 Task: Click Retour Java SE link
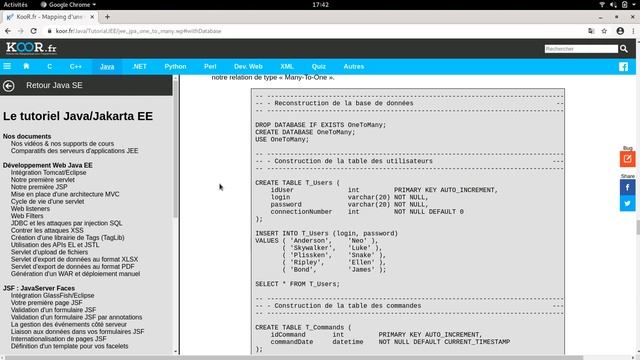click(54, 85)
